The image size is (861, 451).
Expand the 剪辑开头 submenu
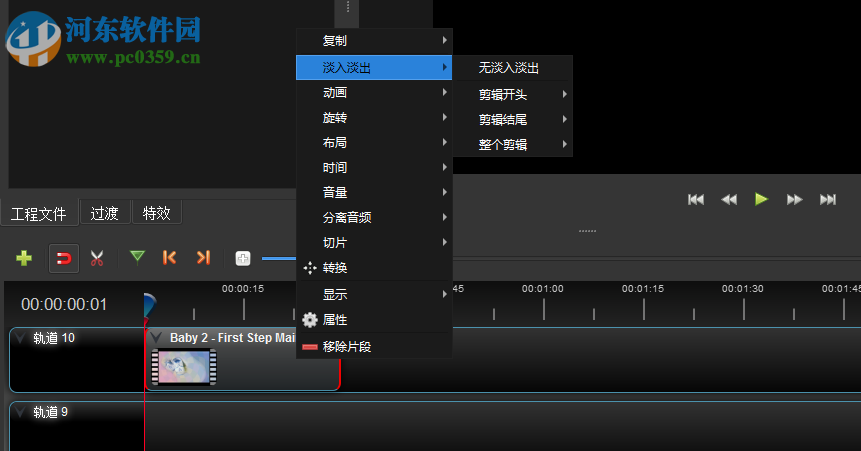coord(512,94)
